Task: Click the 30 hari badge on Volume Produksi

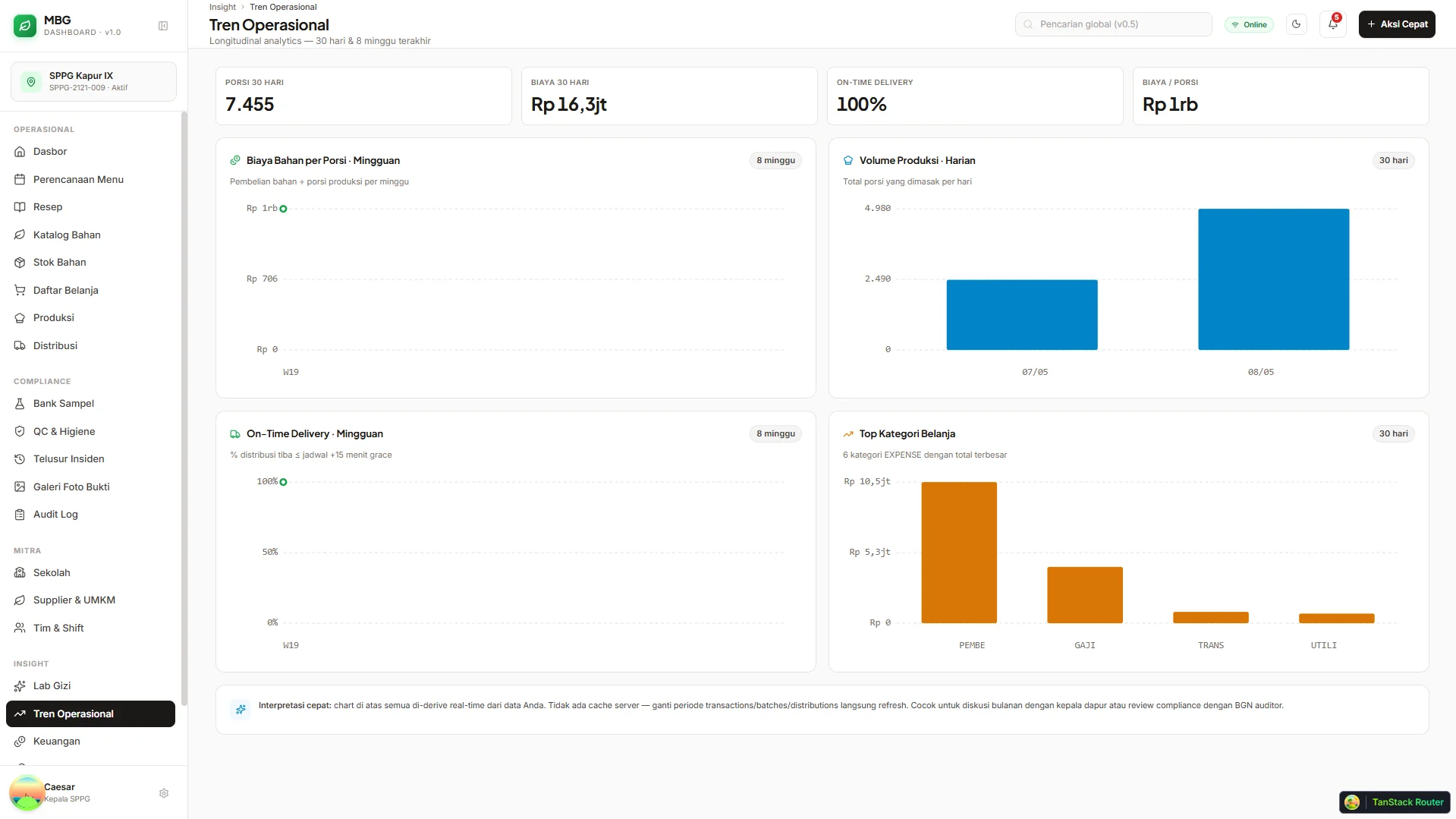Action: (x=1393, y=161)
